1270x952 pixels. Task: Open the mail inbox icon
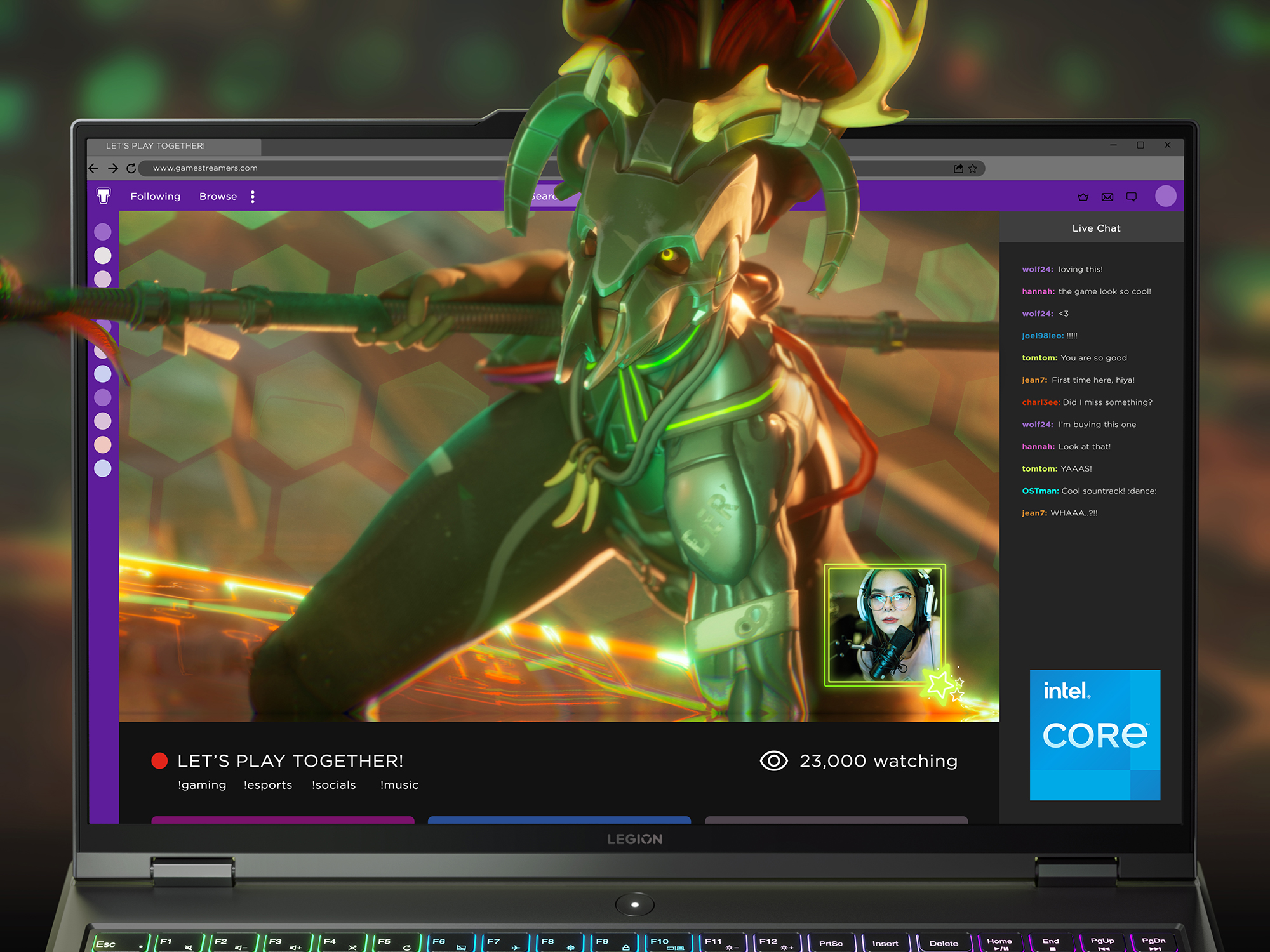coord(1107,197)
